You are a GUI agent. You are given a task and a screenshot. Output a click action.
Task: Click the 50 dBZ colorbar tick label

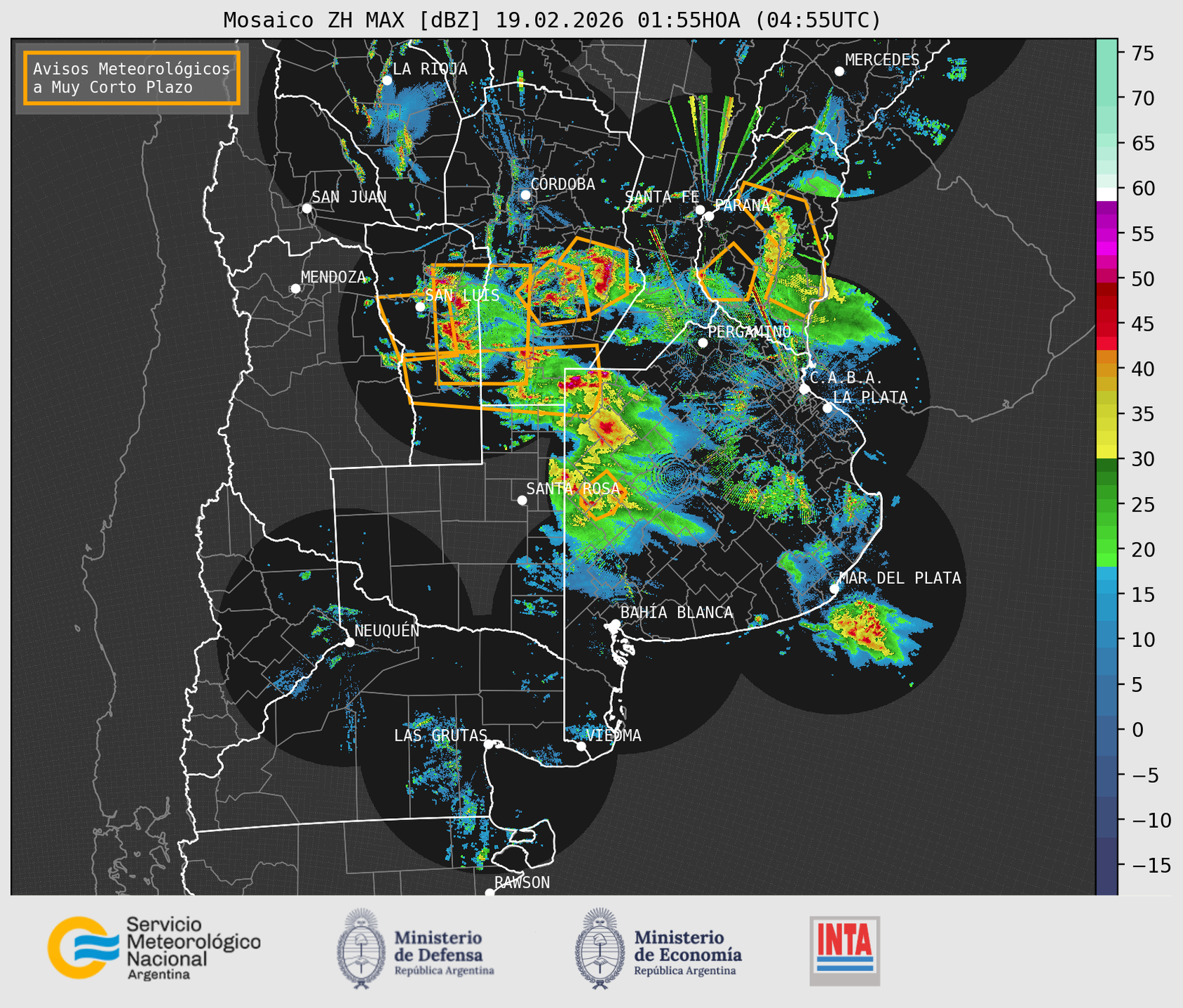[1142, 279]
